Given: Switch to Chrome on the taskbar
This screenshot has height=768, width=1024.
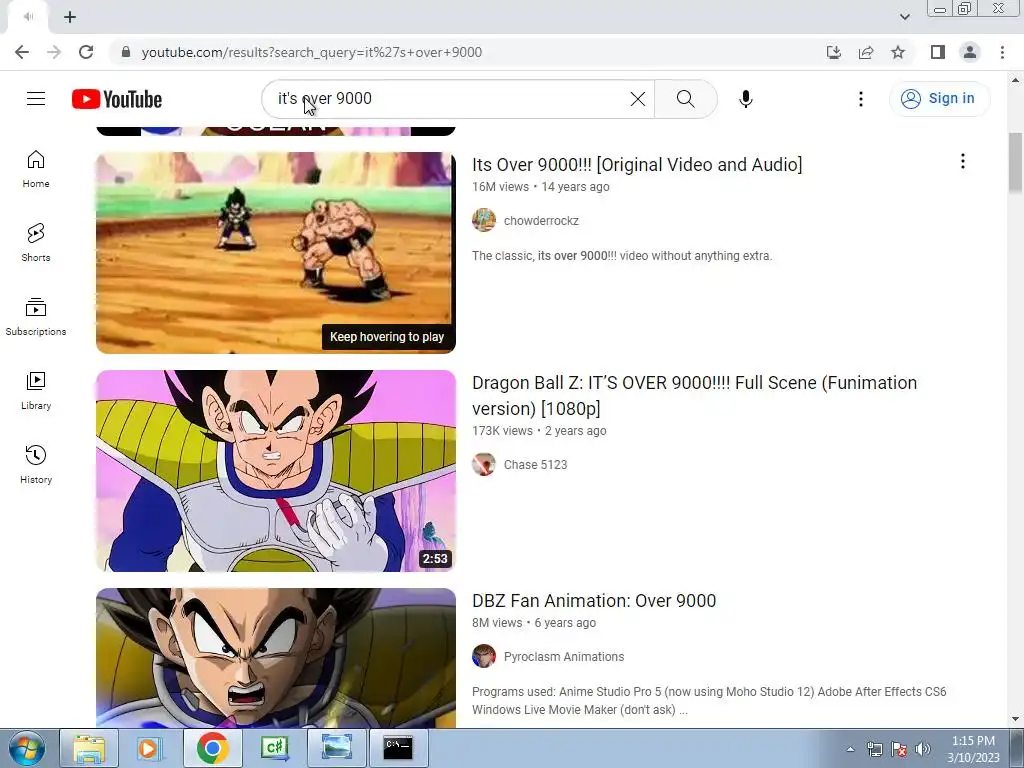Looking at the screenshot, I should tap(212, 748).
